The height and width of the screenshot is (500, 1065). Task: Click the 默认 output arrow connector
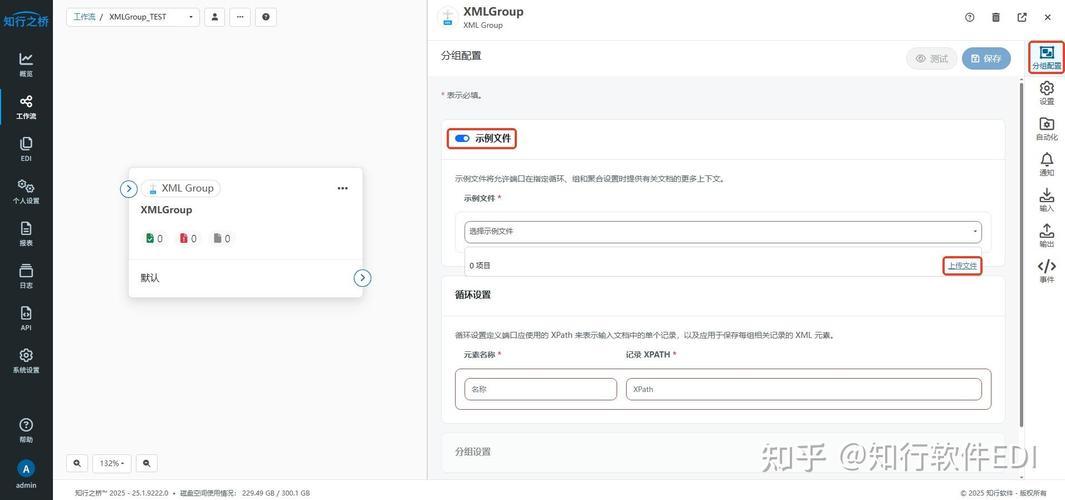pos(363,277)
